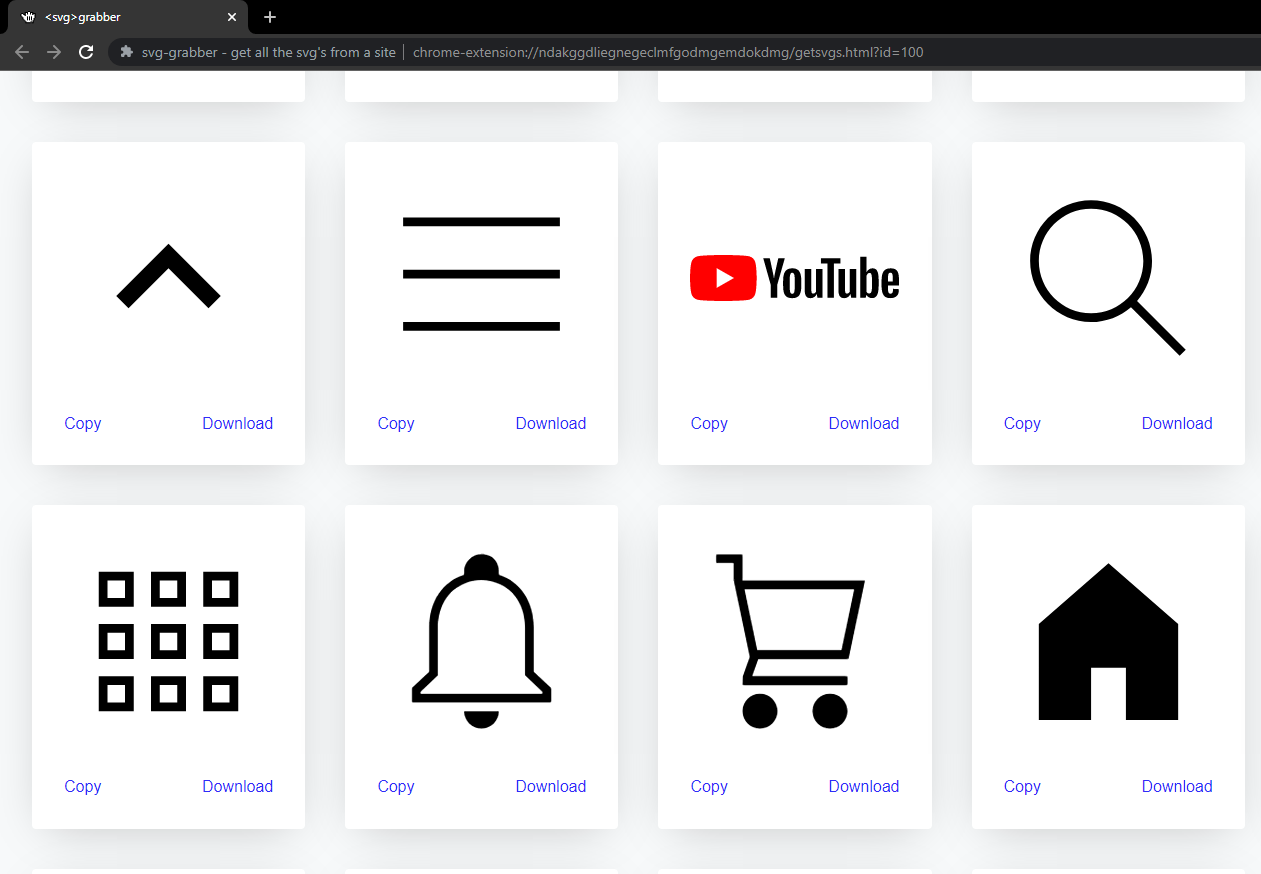This screenshot has width=1261, height=874.
Task: Copy the YouTube logo SVG
Action: click(x=709, y=423)
